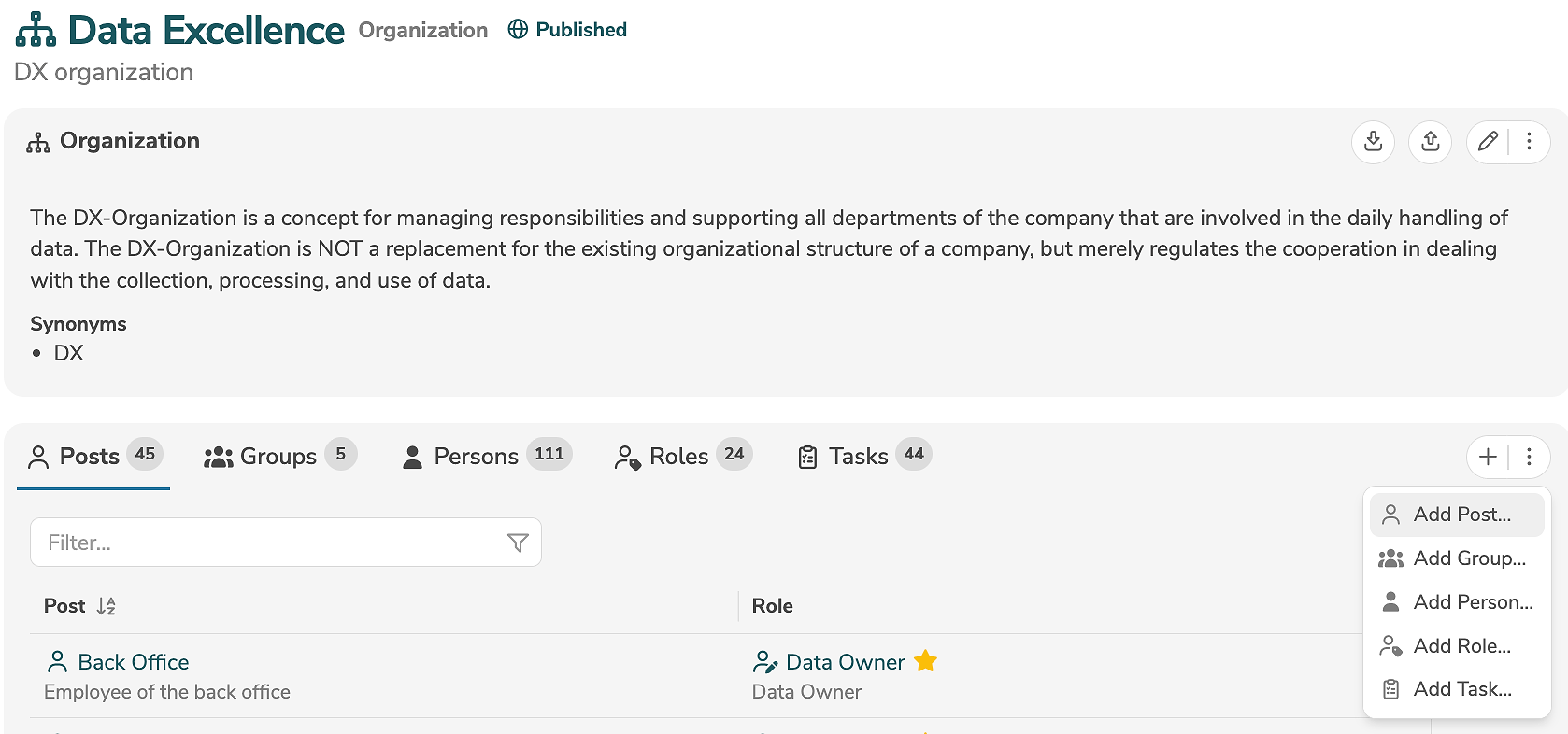
Task: Open the Organization panel three-dot menu
Action: click(1529, 142)
